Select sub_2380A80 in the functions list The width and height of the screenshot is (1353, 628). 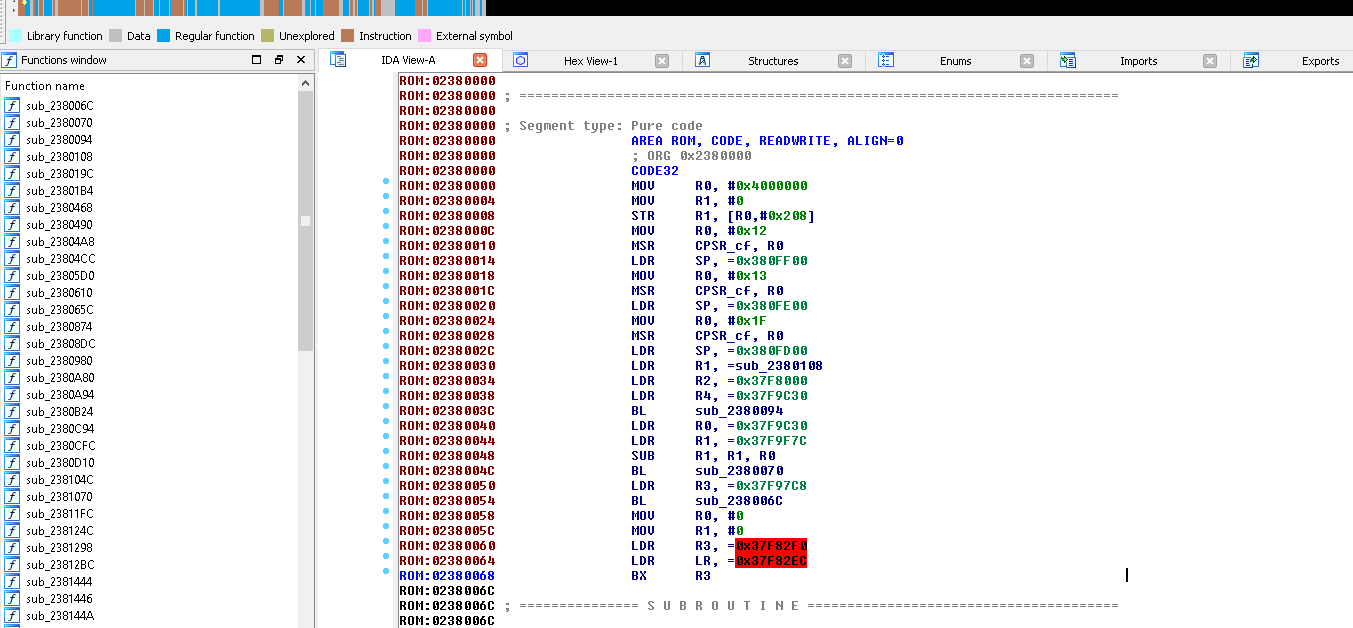tap(60, 377)
